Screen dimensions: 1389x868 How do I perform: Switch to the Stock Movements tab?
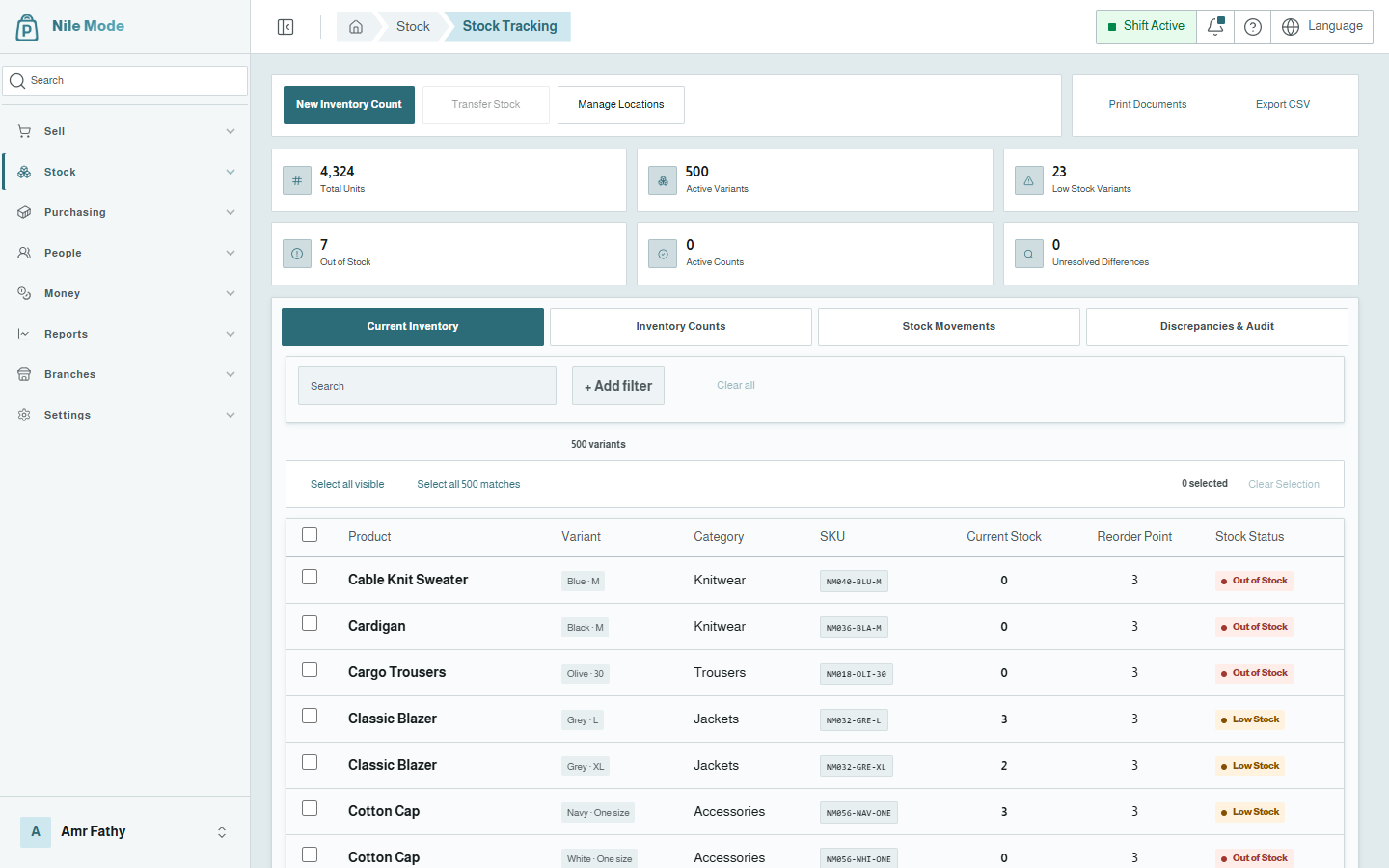click(x=949, y=327)
